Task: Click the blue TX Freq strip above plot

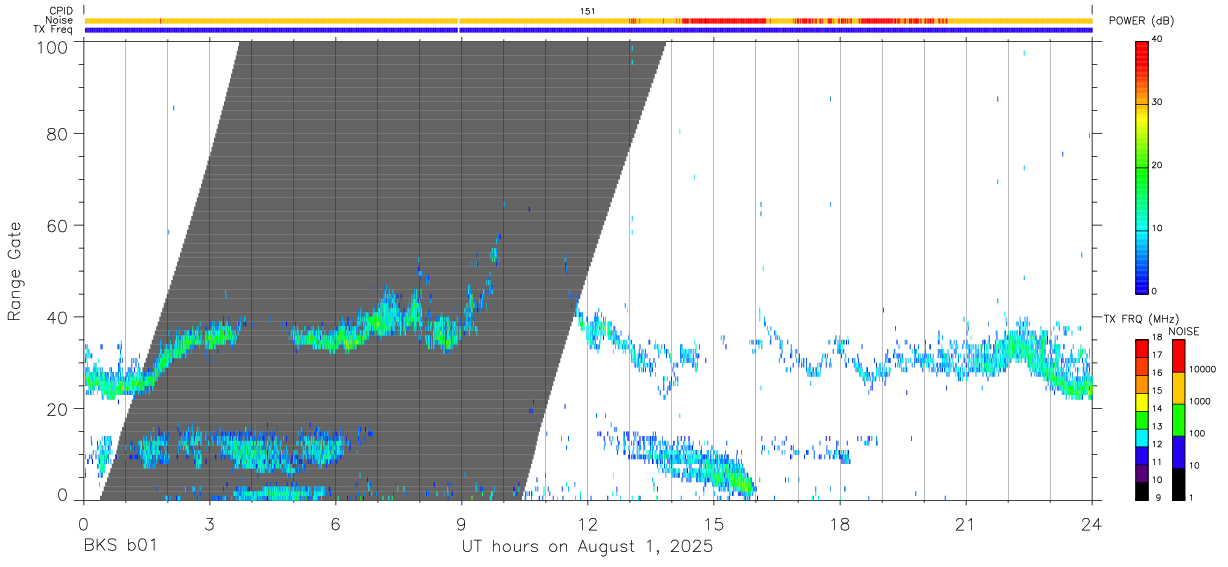Action: 588,30
